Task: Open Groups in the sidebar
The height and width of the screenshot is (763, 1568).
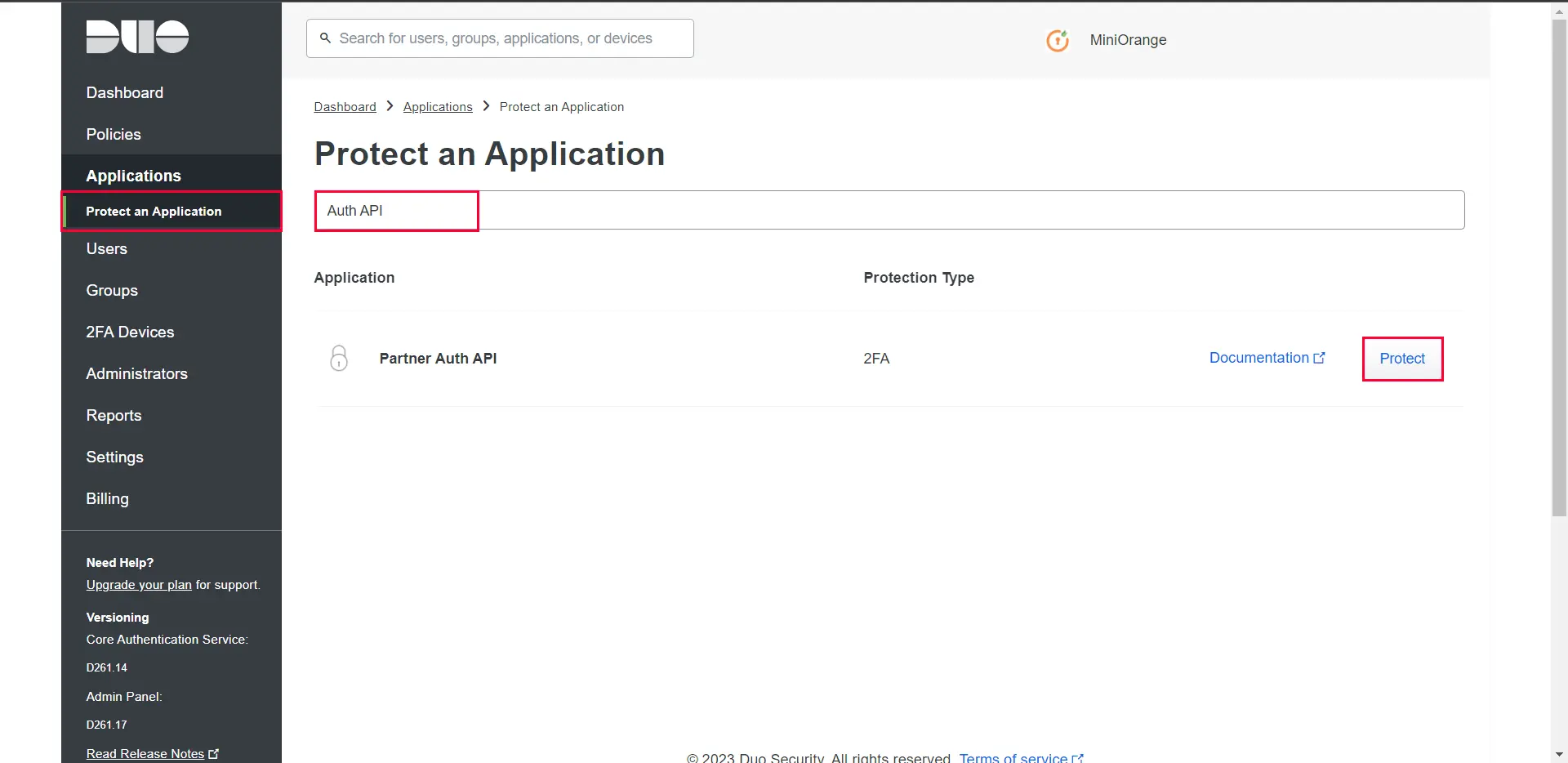Action: pos(112,291)
